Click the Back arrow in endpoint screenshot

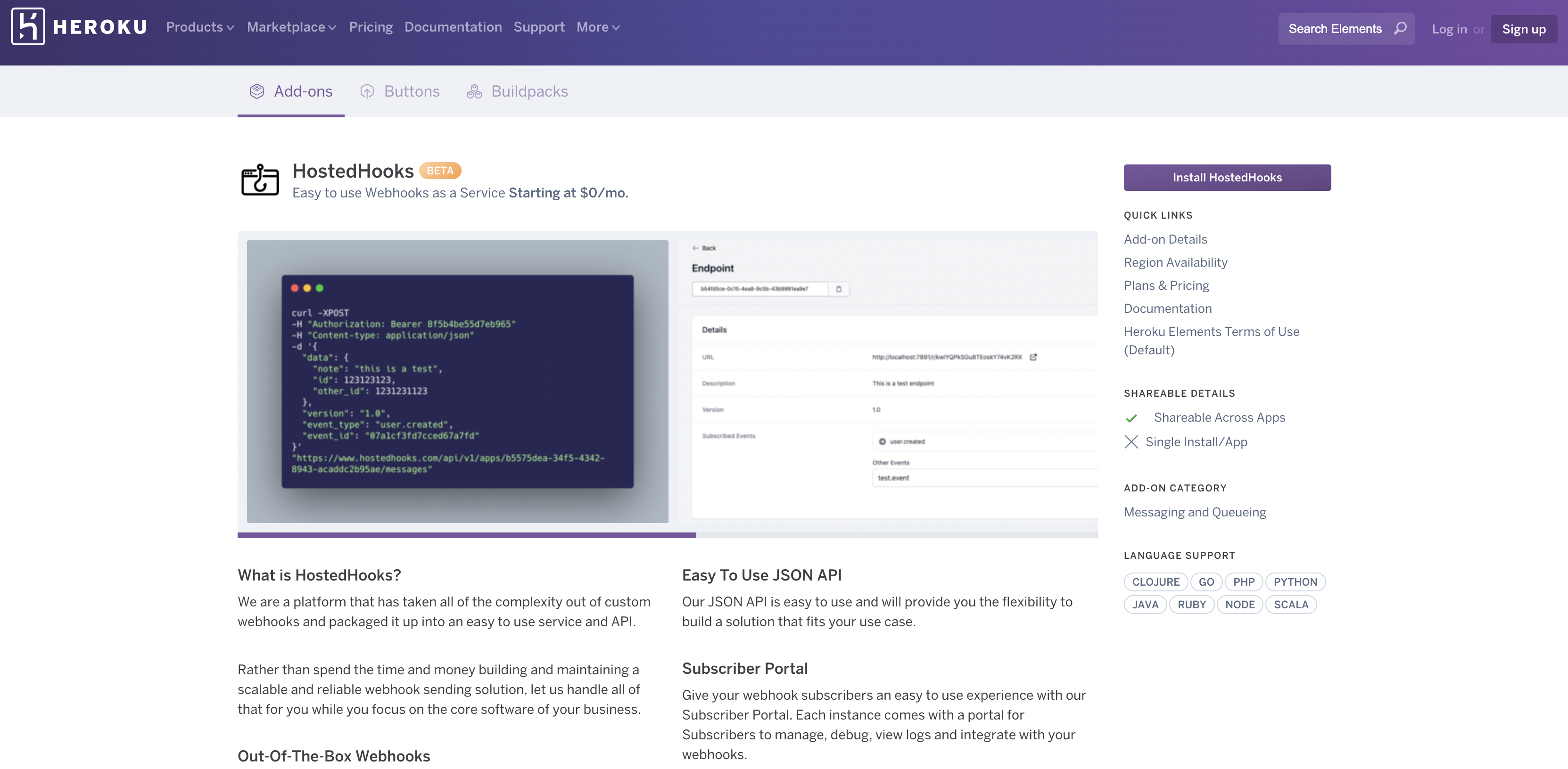pyautogui.click(x=694, y=248)
